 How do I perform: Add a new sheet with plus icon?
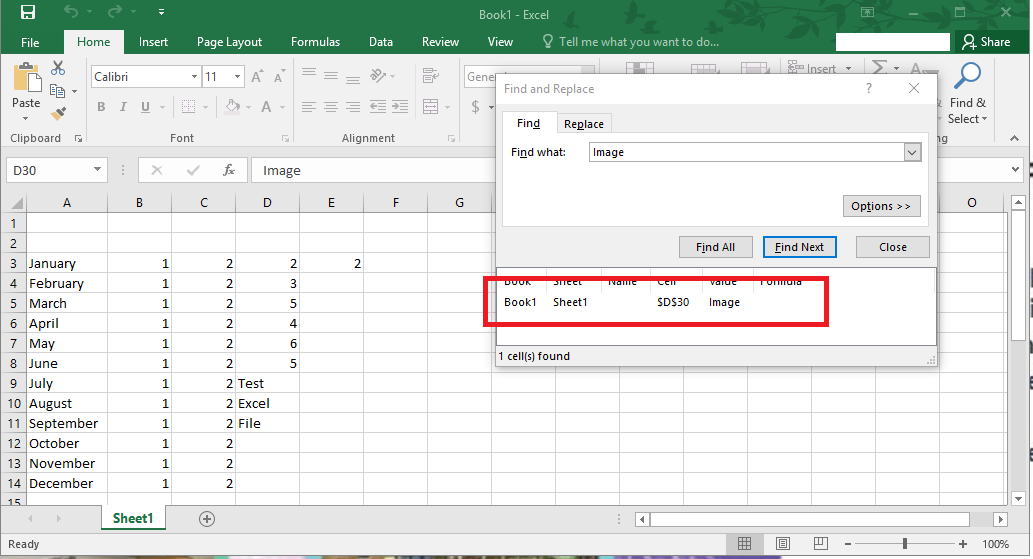pos(207,518)
